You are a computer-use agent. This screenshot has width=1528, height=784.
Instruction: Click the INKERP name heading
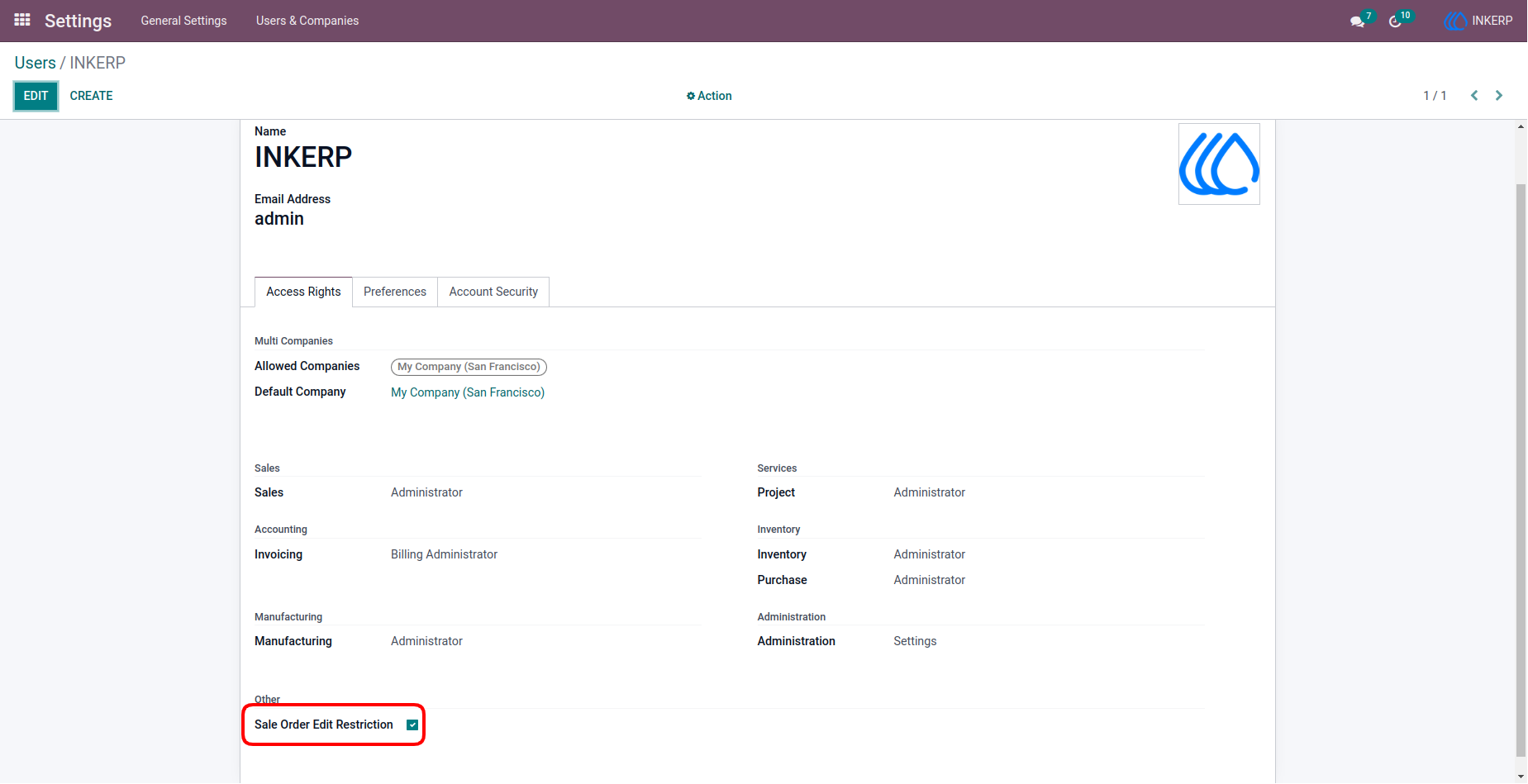pyautogui.click(x=303, y=157)
